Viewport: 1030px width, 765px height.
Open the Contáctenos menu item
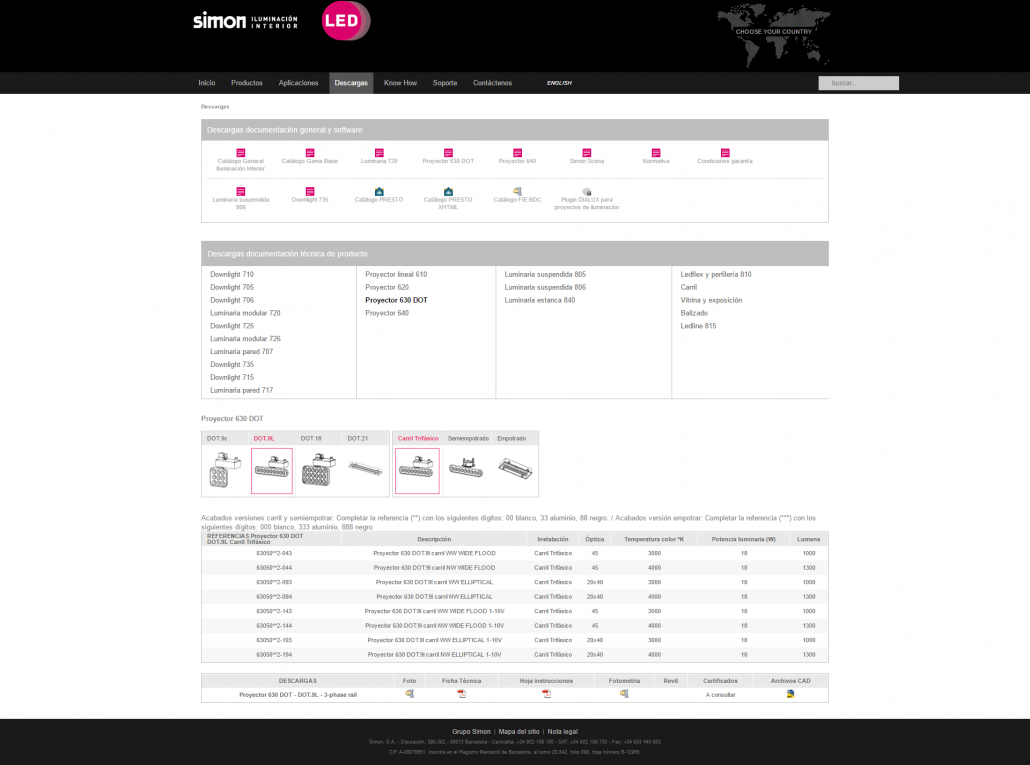[492, 83]
